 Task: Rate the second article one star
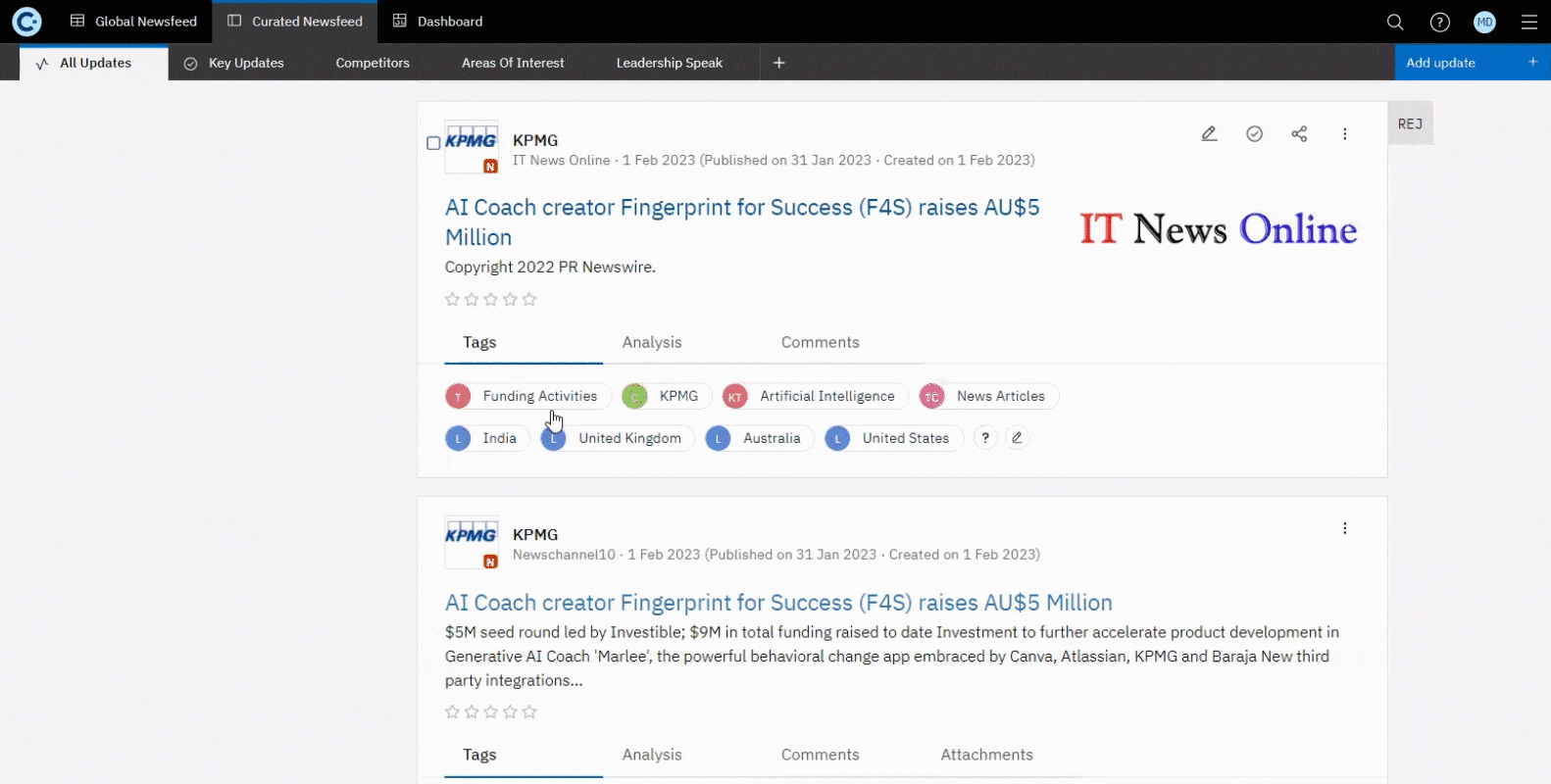point(452,712)
